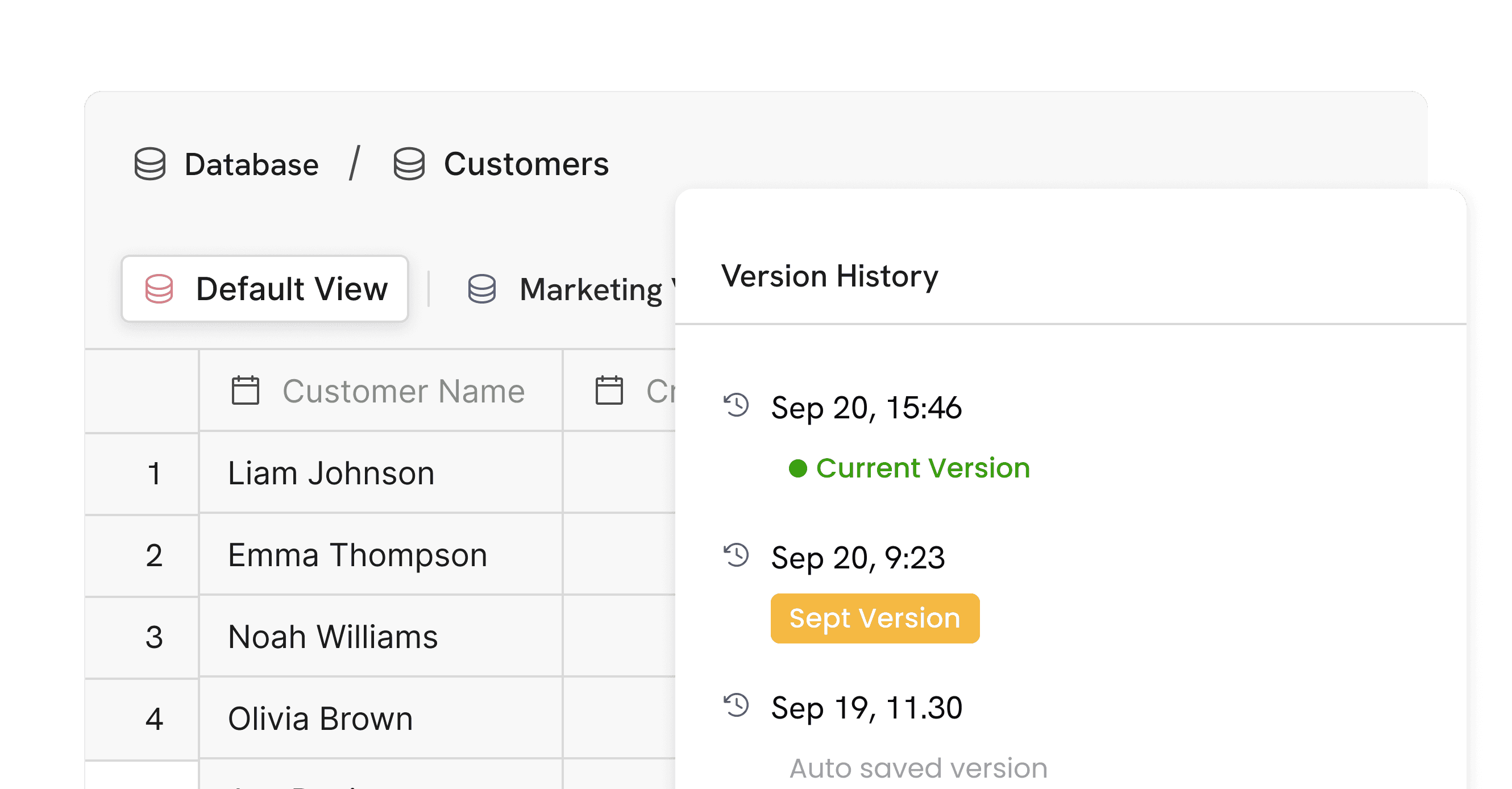Image resolution: width=1512 pixels, height=789 pixels.
Task: Click the red Default View icon
Action: 159,289
